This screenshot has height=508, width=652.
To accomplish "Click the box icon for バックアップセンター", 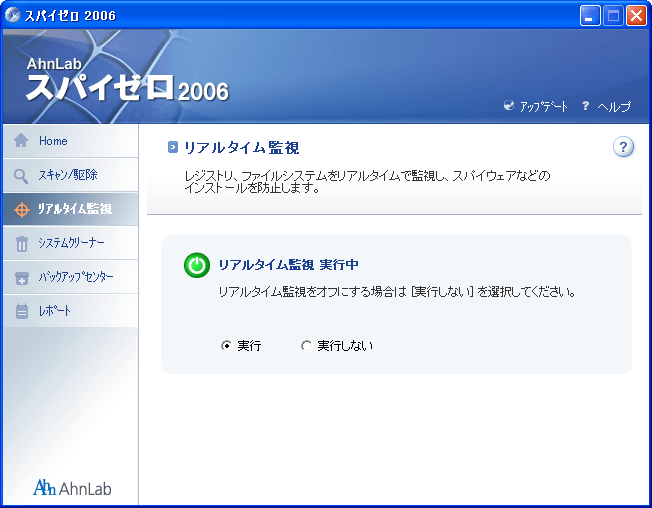I will tap(22, 278).
